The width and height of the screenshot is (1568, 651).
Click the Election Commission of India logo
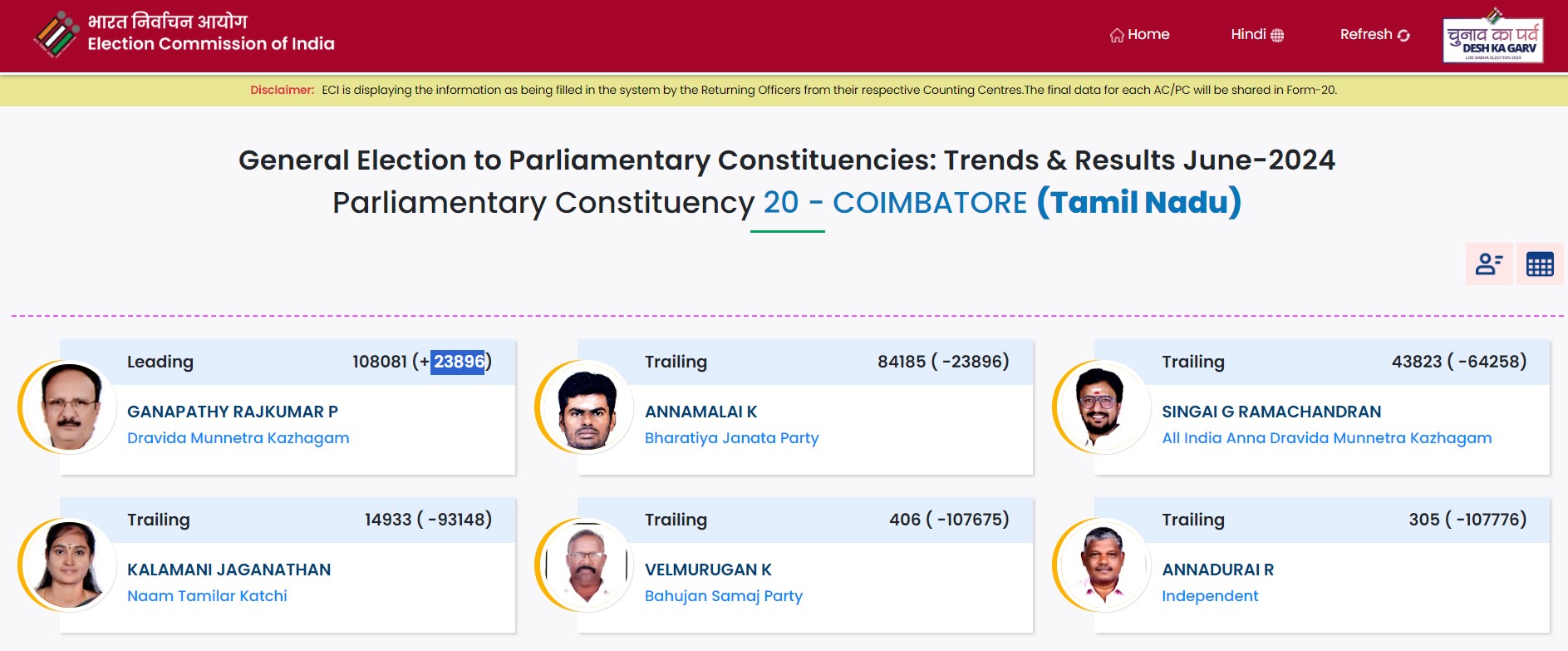point(56,35)
